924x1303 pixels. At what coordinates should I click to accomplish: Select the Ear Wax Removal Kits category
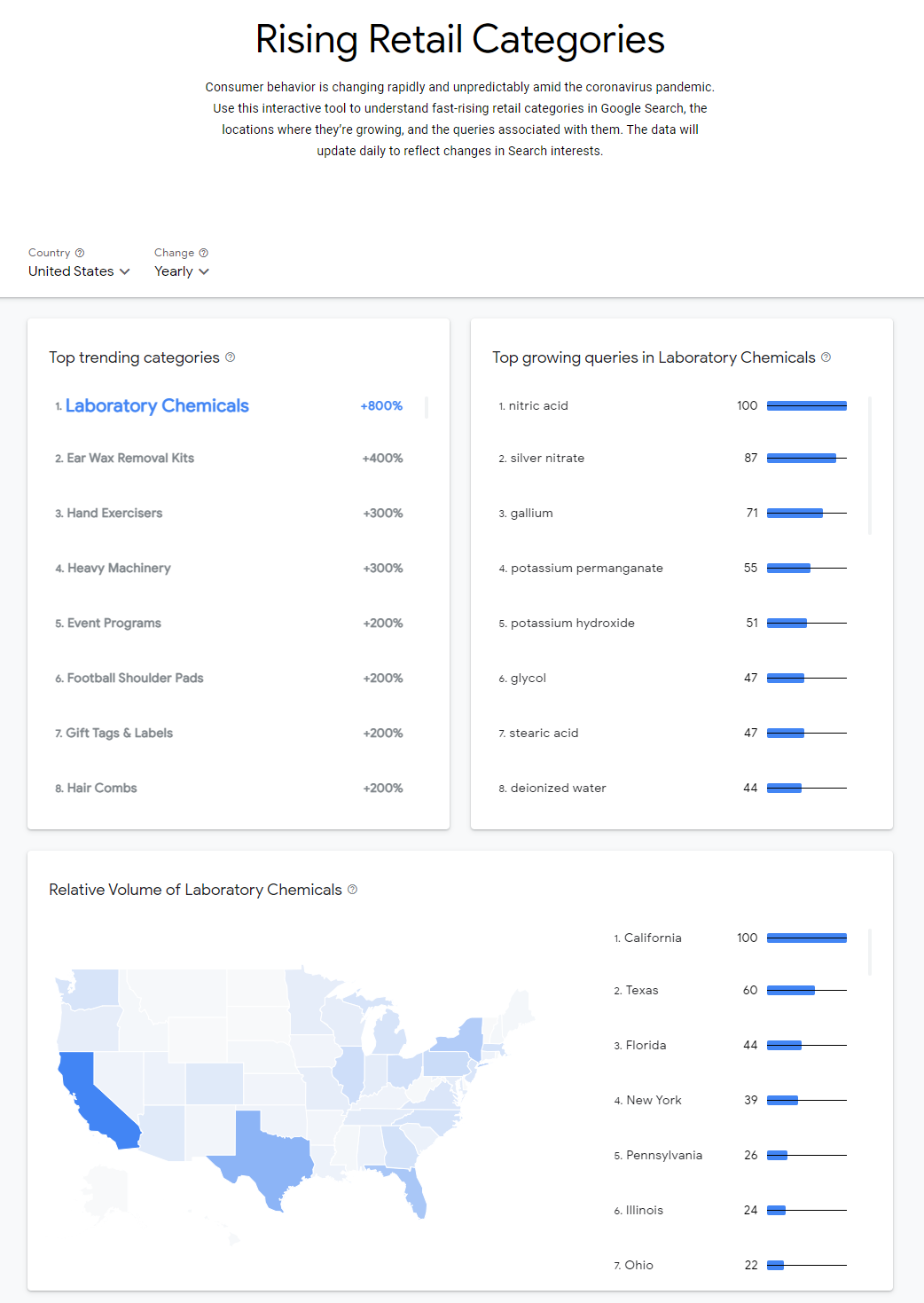131,458
